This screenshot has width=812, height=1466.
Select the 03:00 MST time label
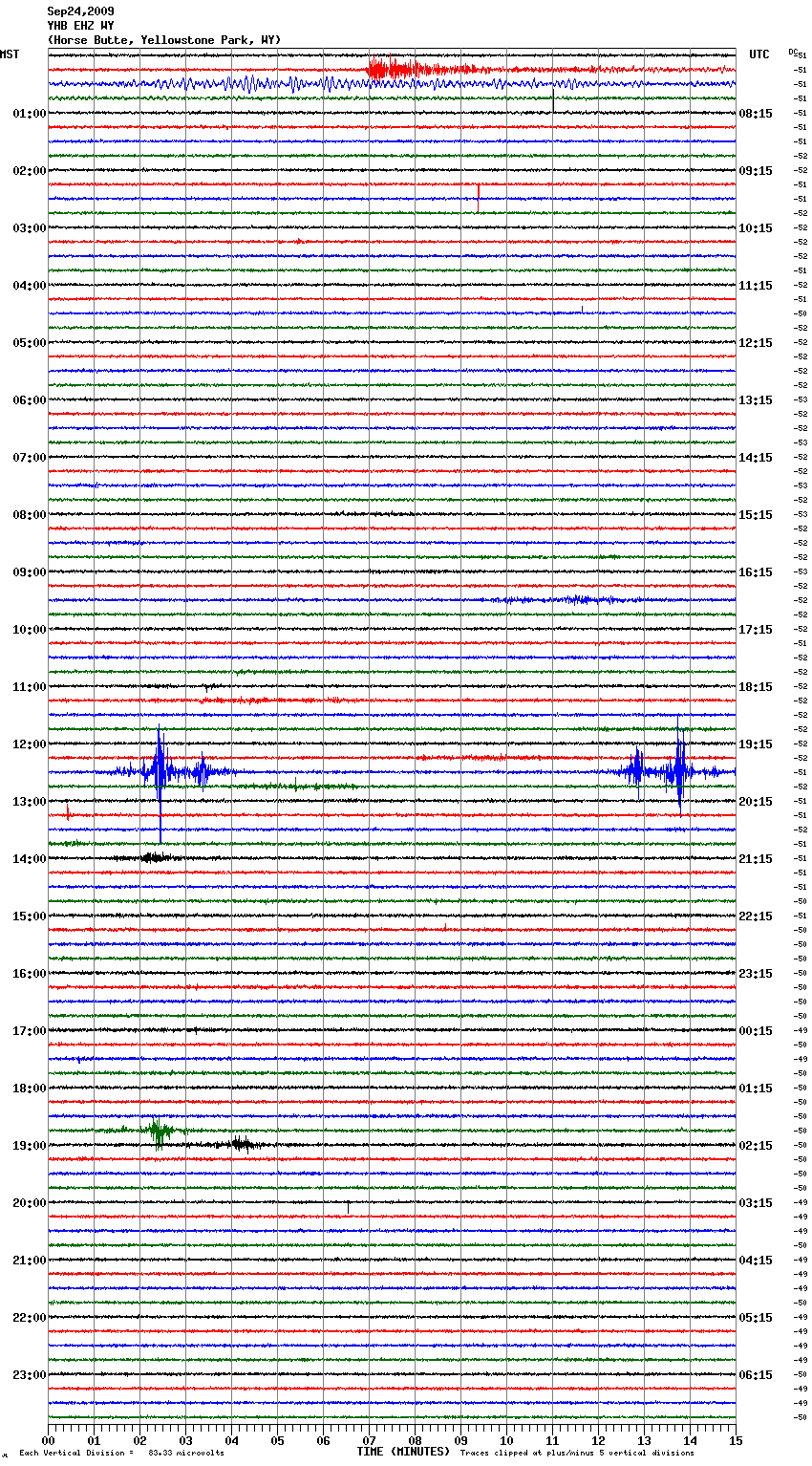pyautogui.click(x=30, y=228)
